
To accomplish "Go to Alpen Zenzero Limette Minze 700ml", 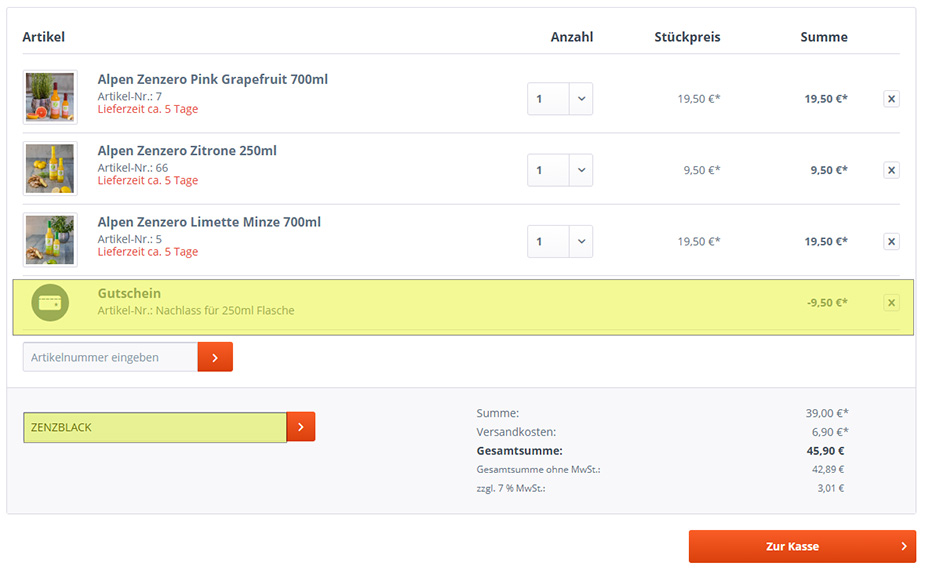I will (x=209, y=222).
